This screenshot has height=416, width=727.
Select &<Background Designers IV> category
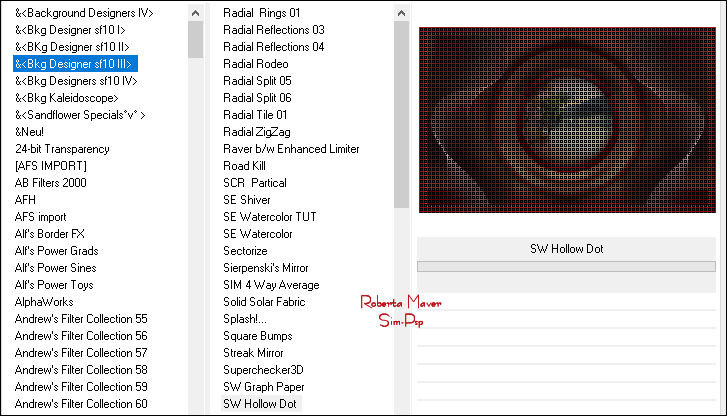point(84,13)
